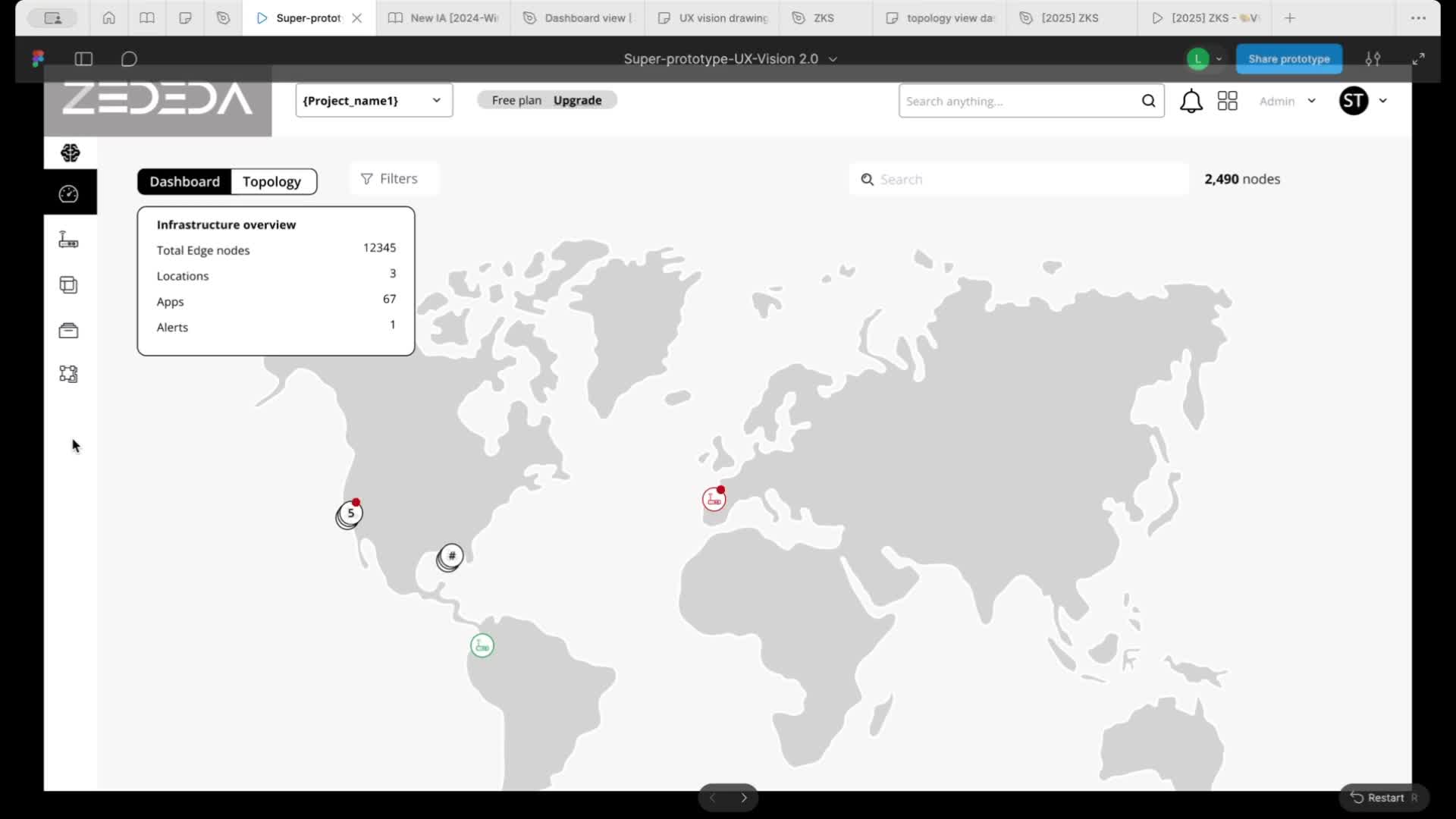Switch view to Topology
Viewport: 1456px width, 819px height.
click(271, 181)
